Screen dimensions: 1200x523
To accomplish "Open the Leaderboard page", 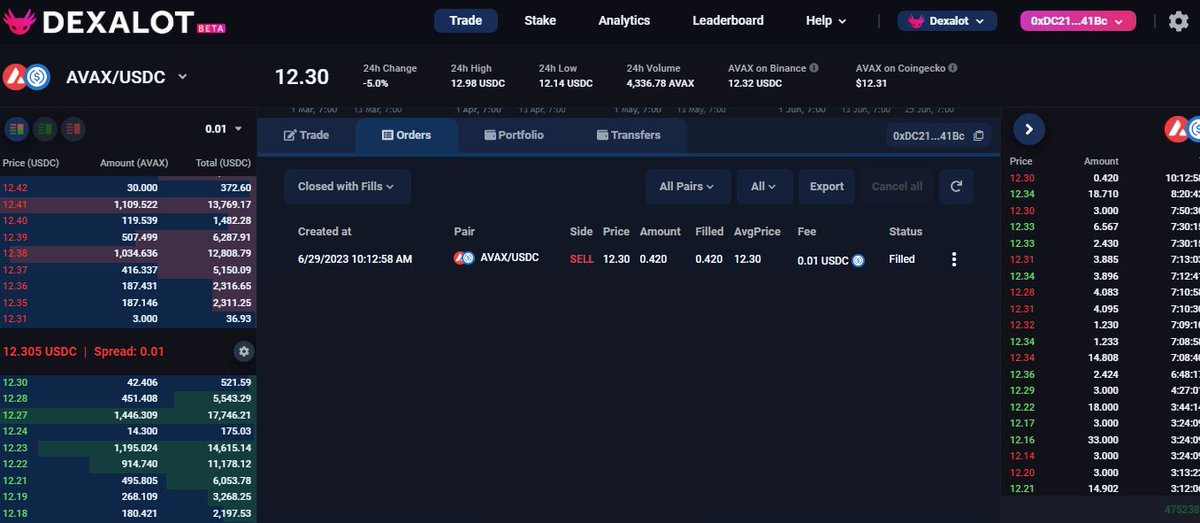I will pyautogui.click(x=728, y=20).
